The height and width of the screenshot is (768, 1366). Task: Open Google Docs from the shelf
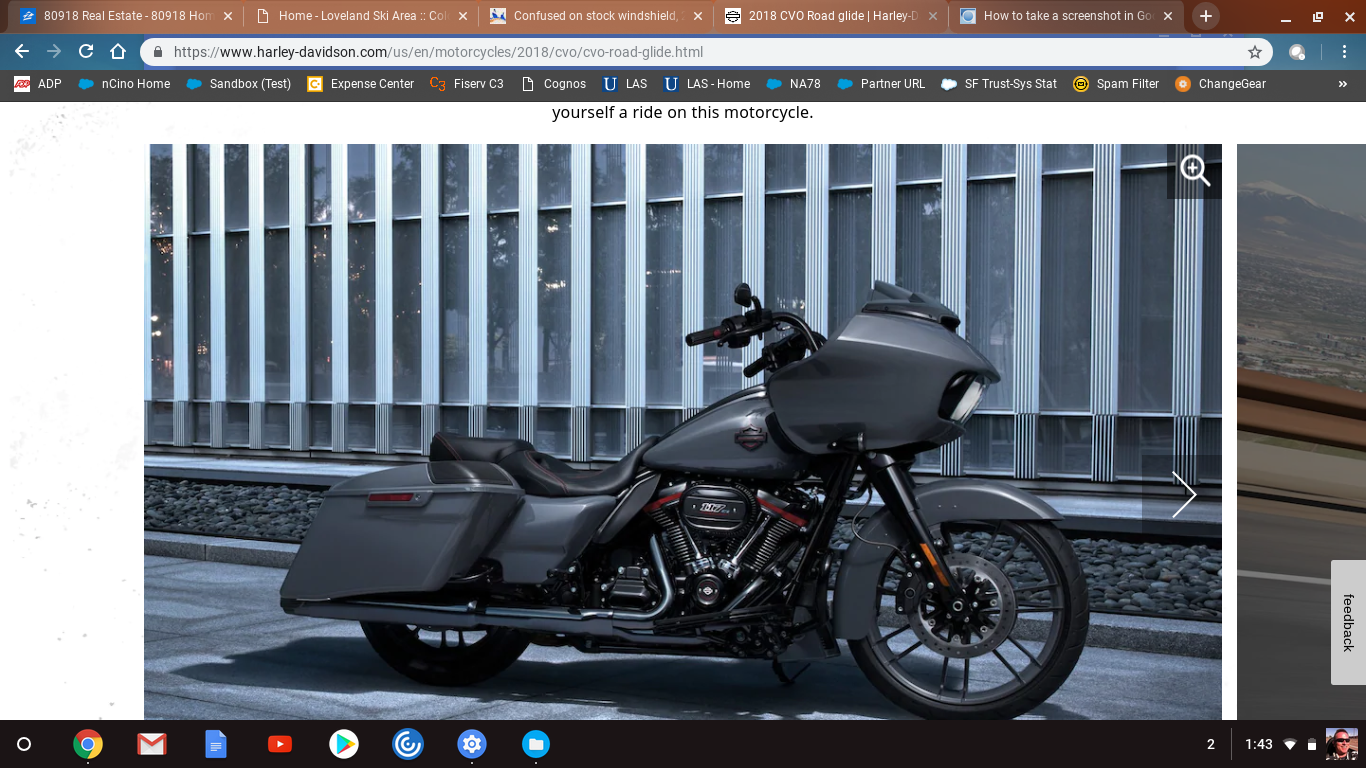pyautogui.click(x=216, y=744)
